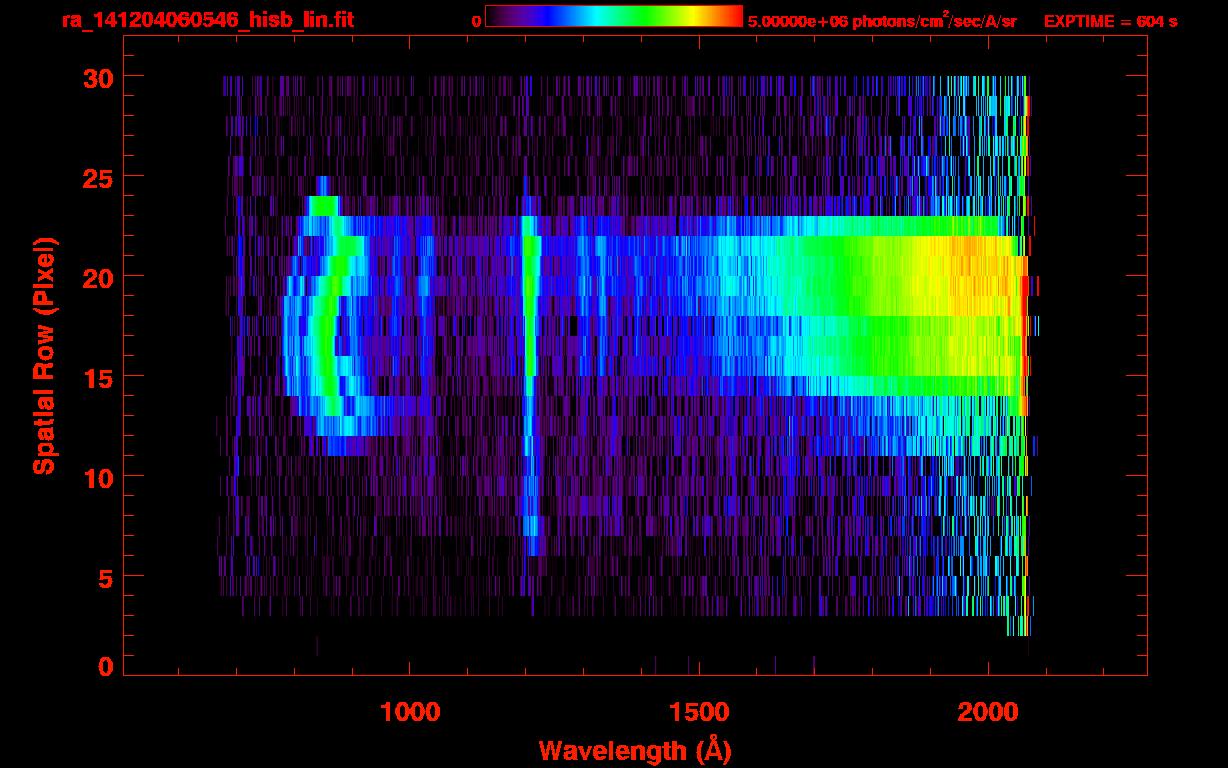Click the 5.00000e+06 photons/cm²/sec/A/sr label
The image size is (1228, 768).
point(882,21)
